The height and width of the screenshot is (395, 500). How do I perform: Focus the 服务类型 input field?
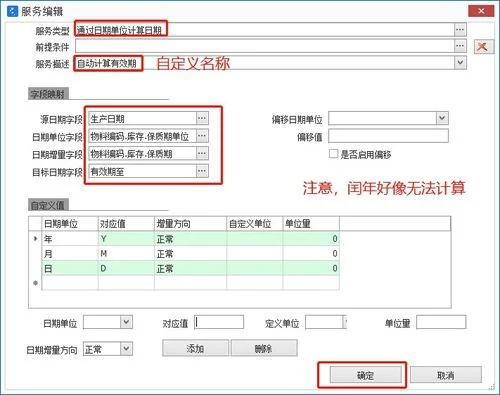pyautogui.click(x=265, y=30)
